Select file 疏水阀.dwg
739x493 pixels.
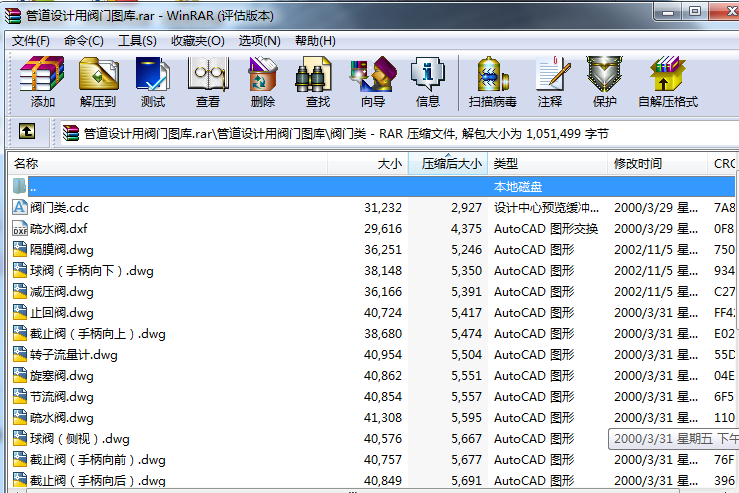tap(62, 418)
